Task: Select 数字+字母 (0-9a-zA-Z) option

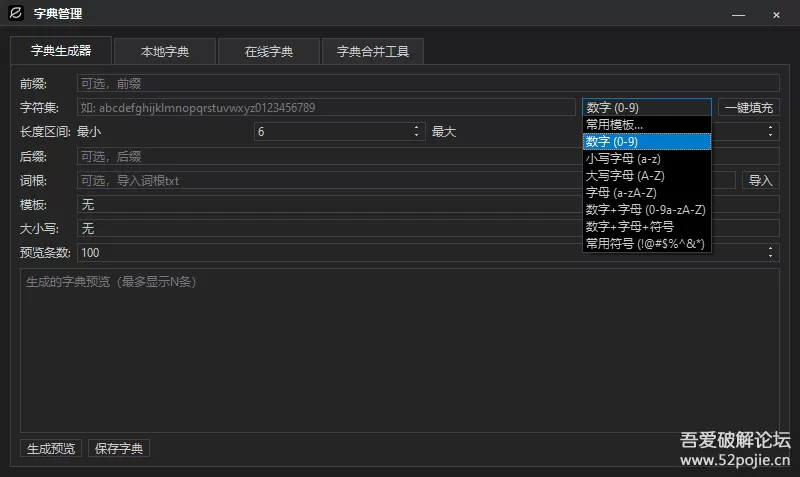Action: [x=647, y=210]
